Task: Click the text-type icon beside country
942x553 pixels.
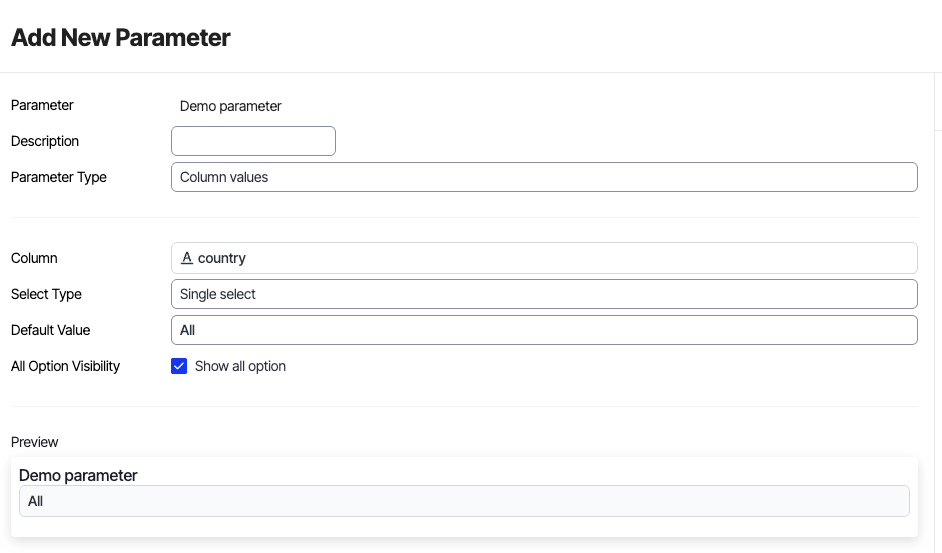Action: click(187, 258)
